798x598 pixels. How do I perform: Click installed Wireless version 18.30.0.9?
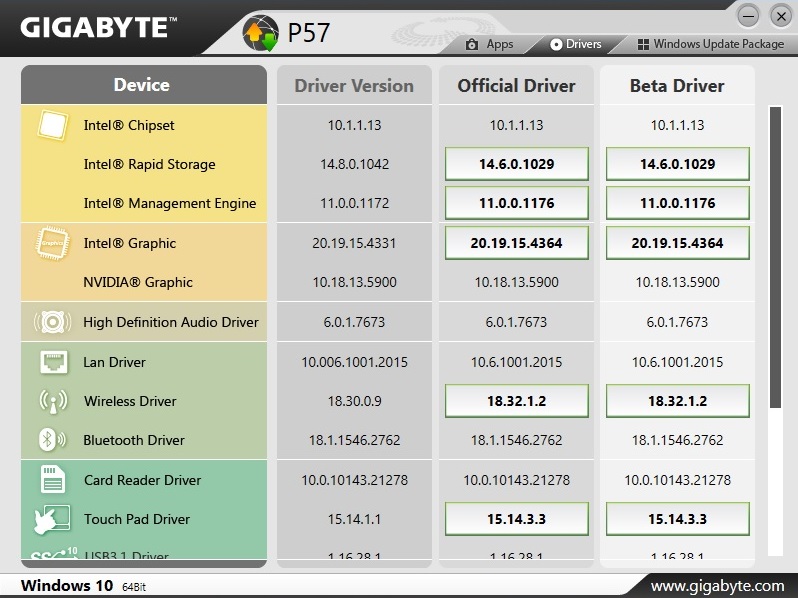(x=354, y=402)
